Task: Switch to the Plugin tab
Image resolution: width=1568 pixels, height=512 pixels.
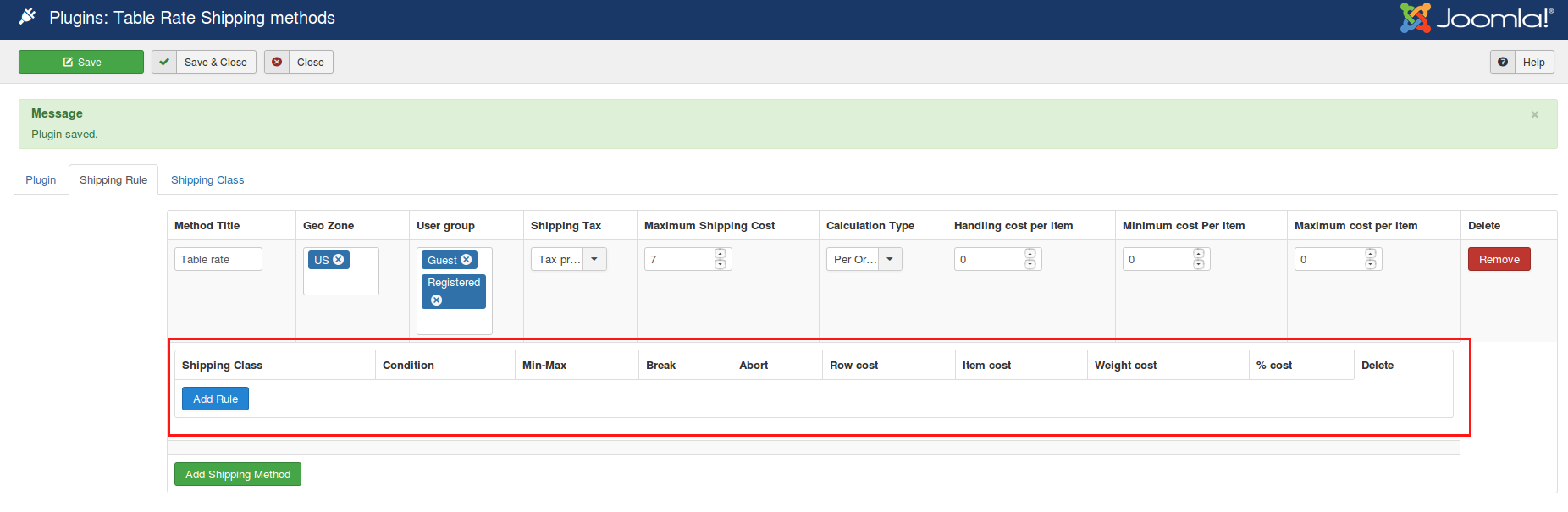Action: click(x=41, y=180)
